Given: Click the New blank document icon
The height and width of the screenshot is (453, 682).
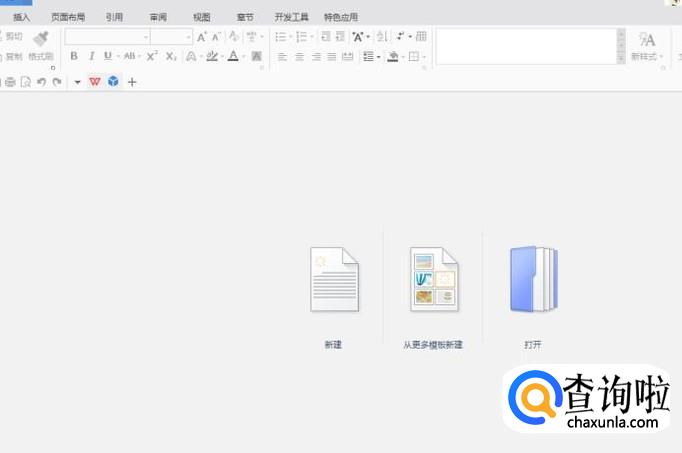Looking at the screenshot, I should (333, 280).
